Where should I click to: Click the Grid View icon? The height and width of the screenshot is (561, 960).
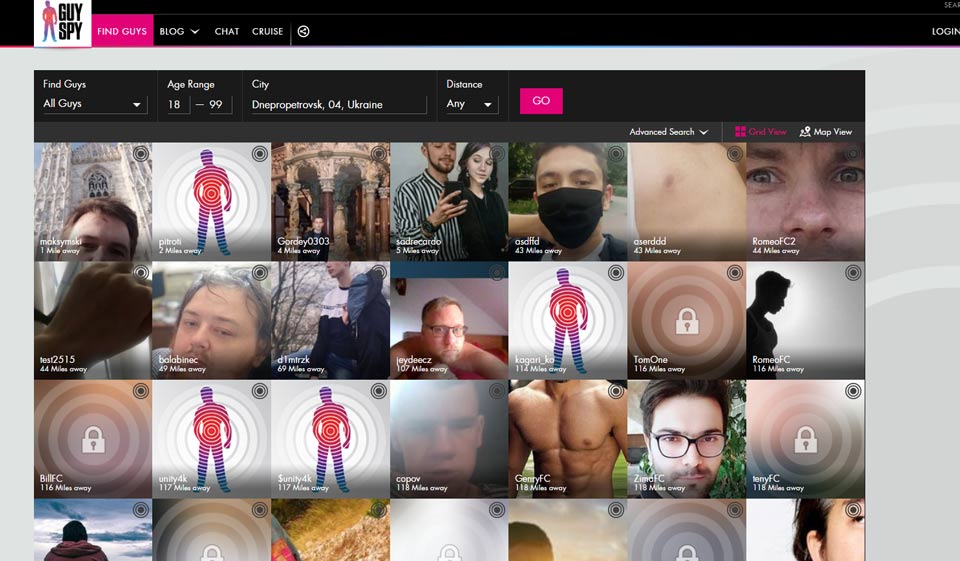coord(740,132)
